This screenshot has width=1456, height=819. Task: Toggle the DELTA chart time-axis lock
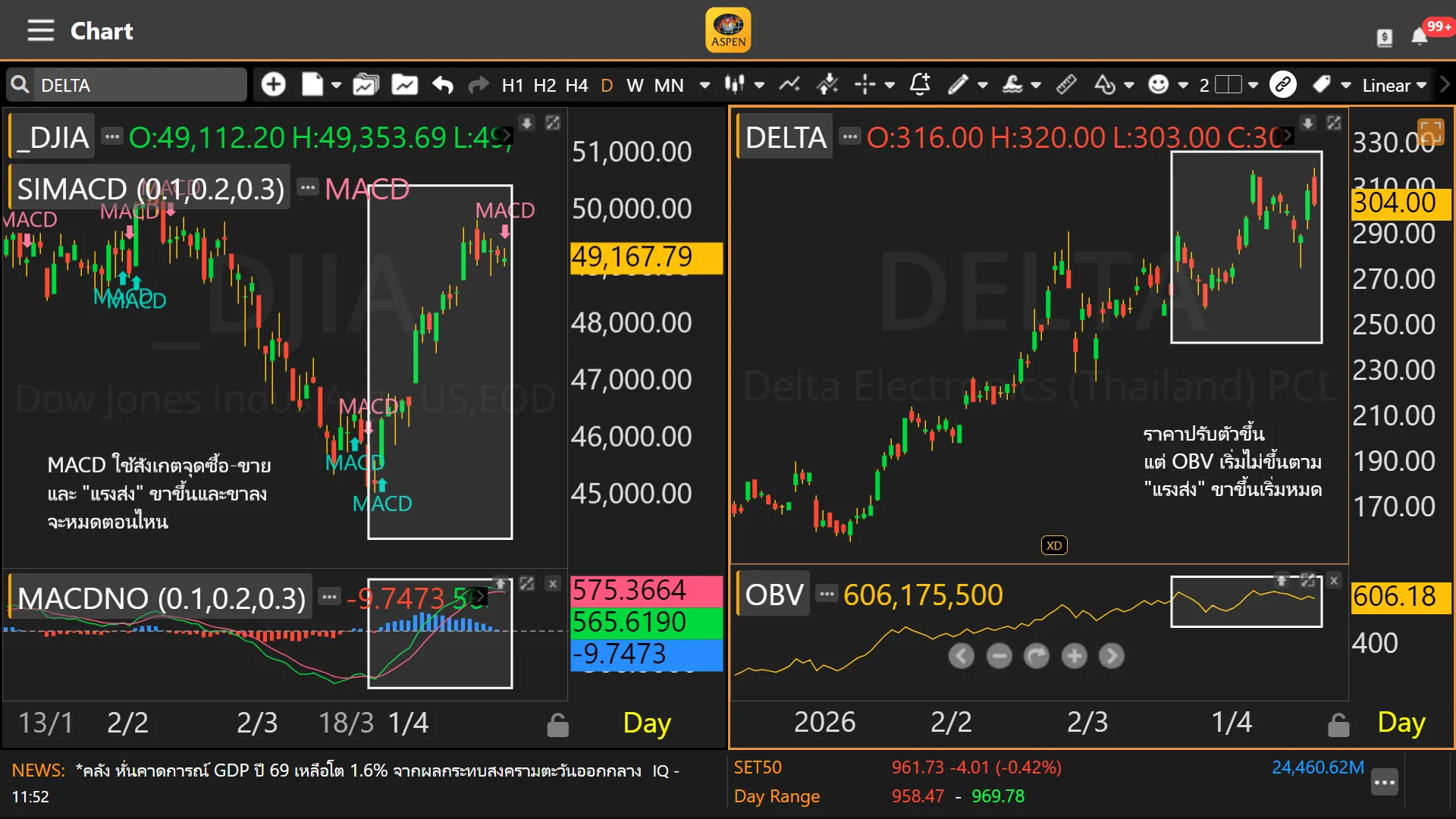[x=1338, y=725]
